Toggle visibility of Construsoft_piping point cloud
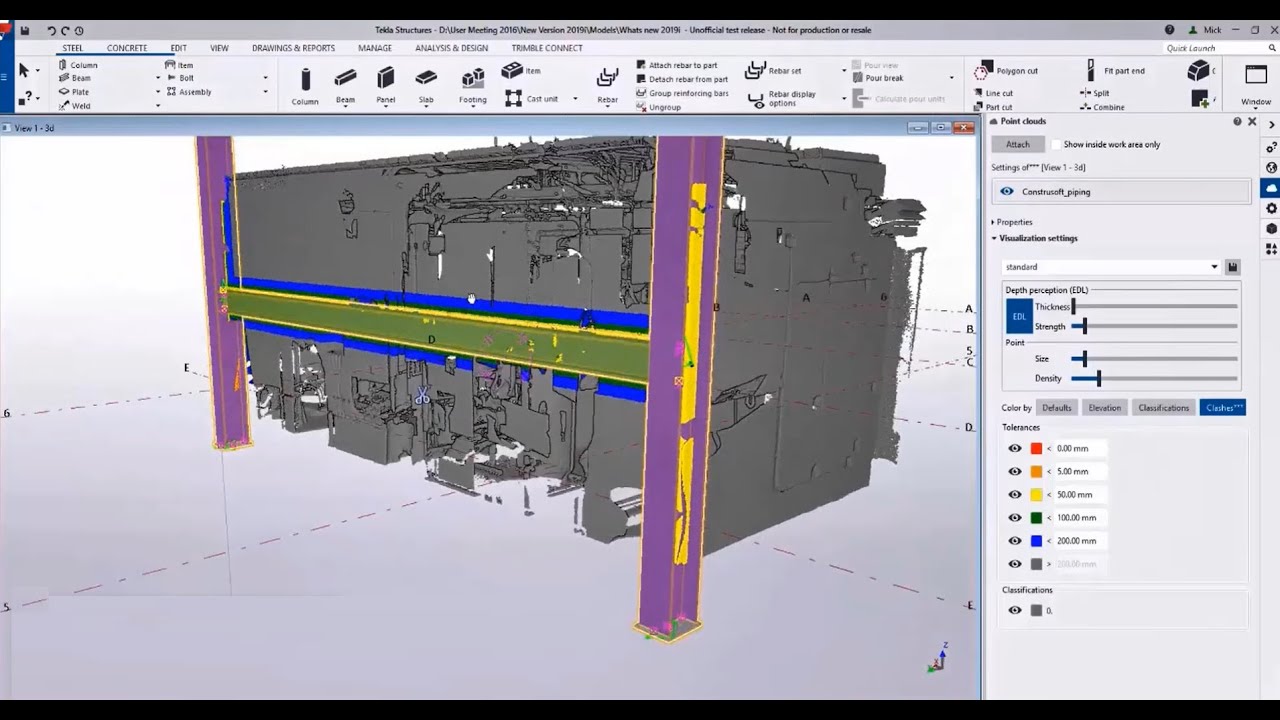Screen dimensions: 1280x720 tap(1007, 191)
